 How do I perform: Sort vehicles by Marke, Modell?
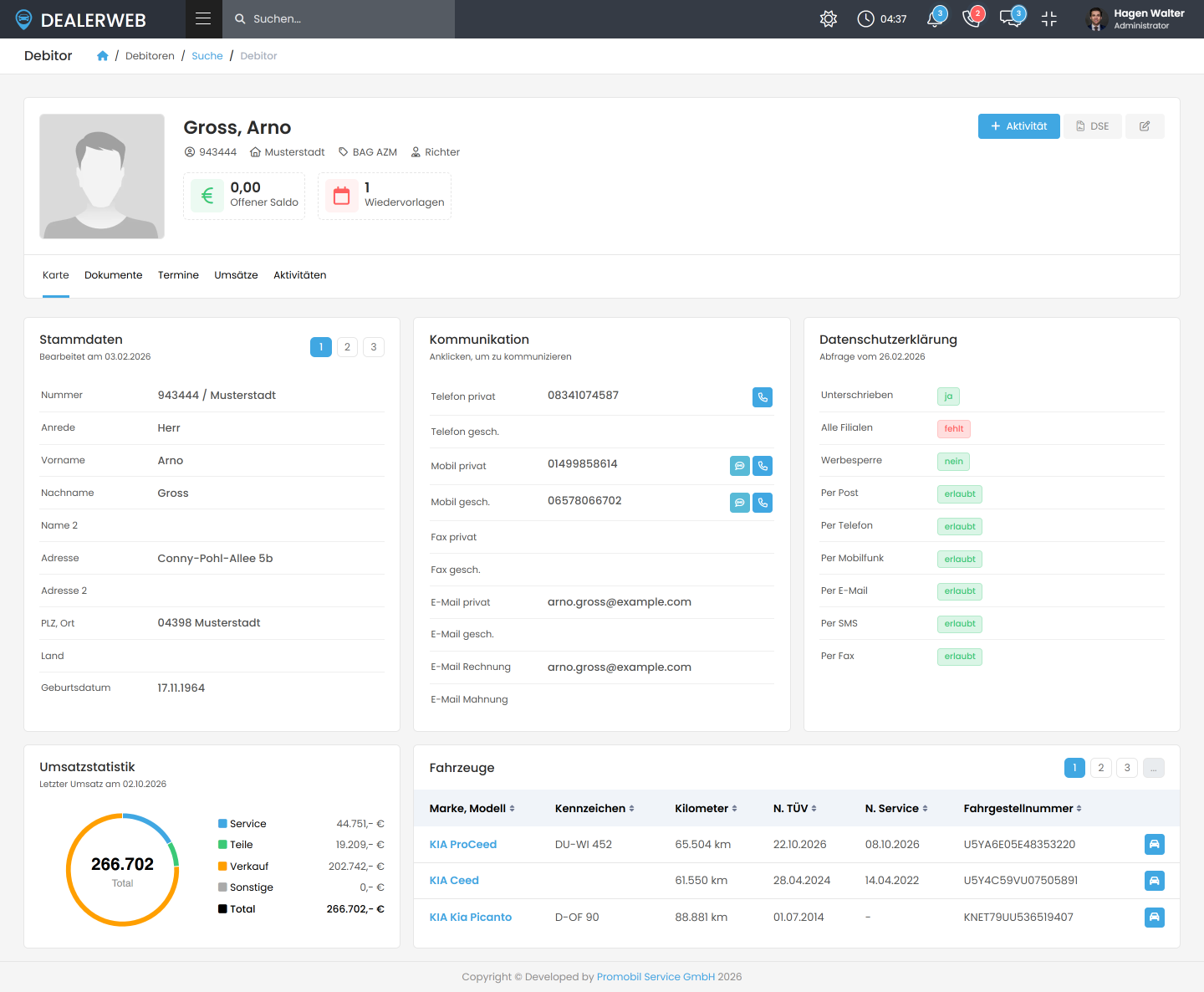click(472, 808)
